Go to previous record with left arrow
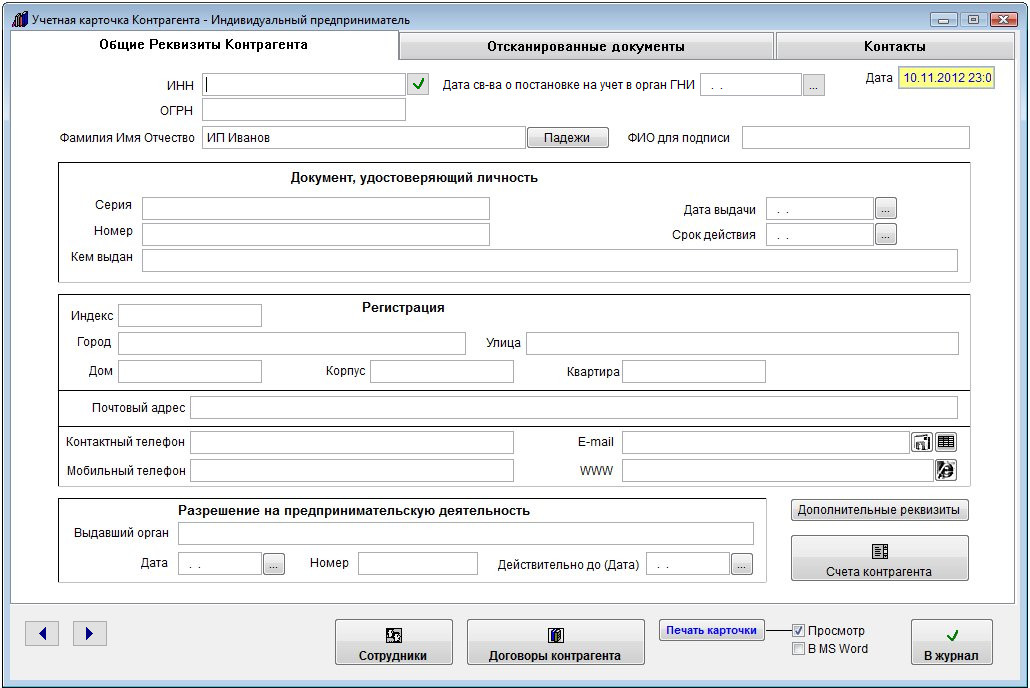The height and width of the screenshot is (688, 1030). tap(42, 633)
